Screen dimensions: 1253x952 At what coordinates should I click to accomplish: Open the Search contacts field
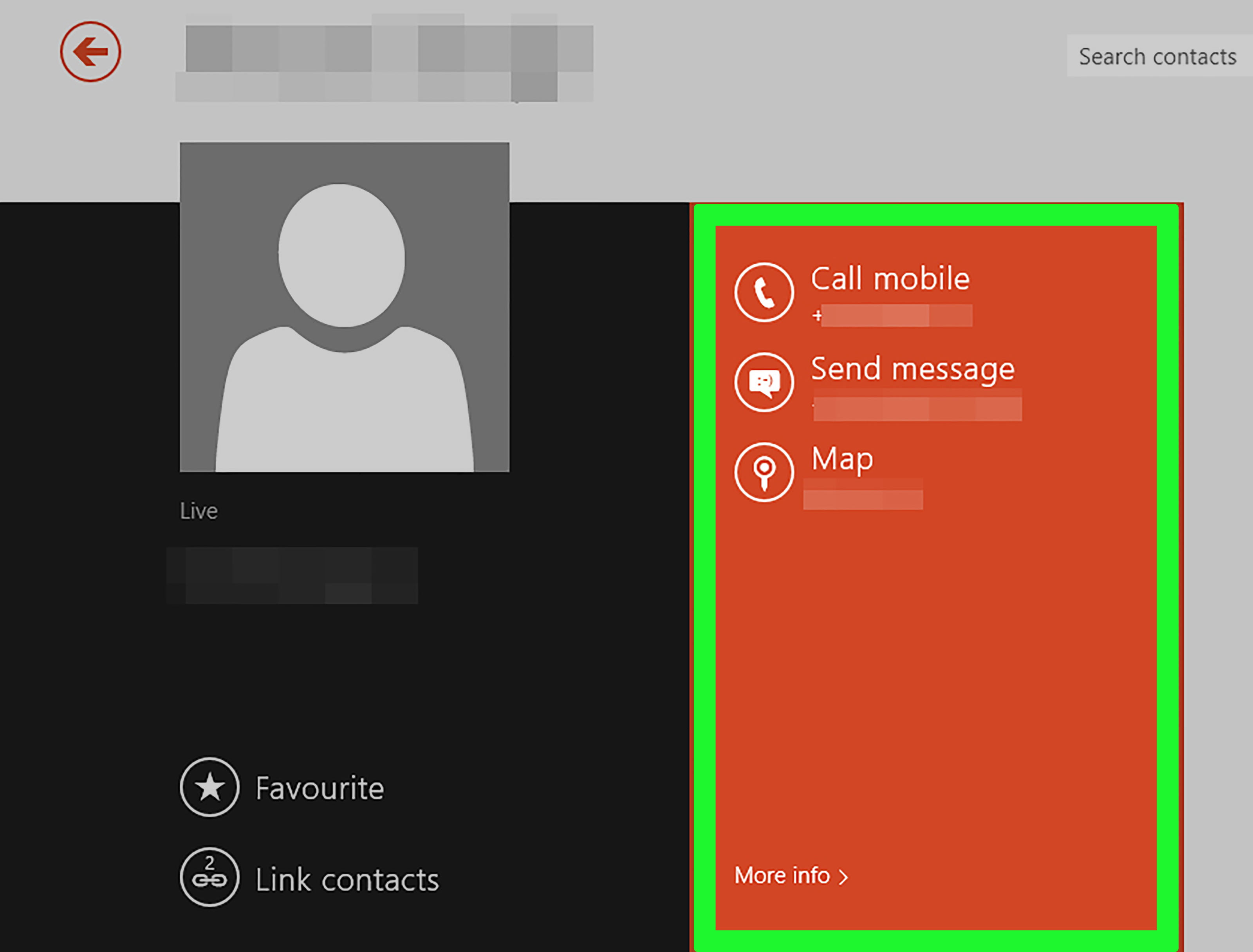point(1159,56)
